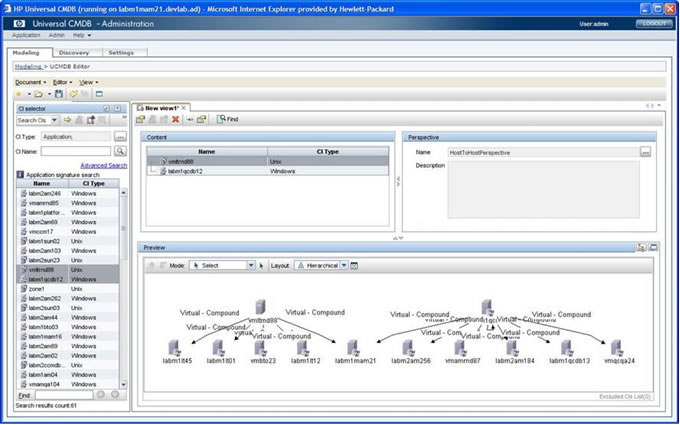The width and height of the screenshot is (680, 425).
Task: Click the red X delete icon
Action: (x=175, y=119)
